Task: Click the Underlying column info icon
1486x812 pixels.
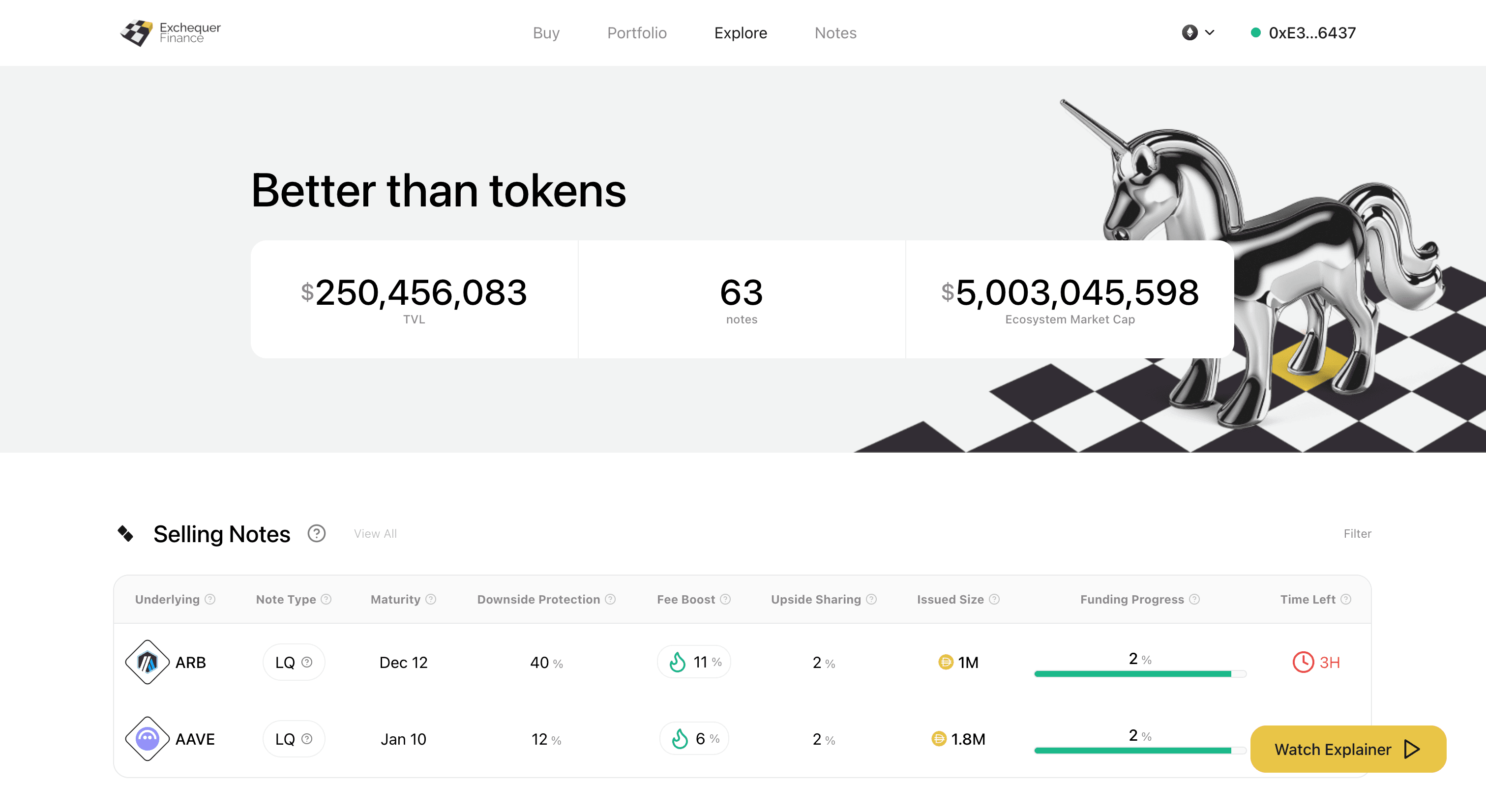Action: pyautogui.click(x=210, y=599)
